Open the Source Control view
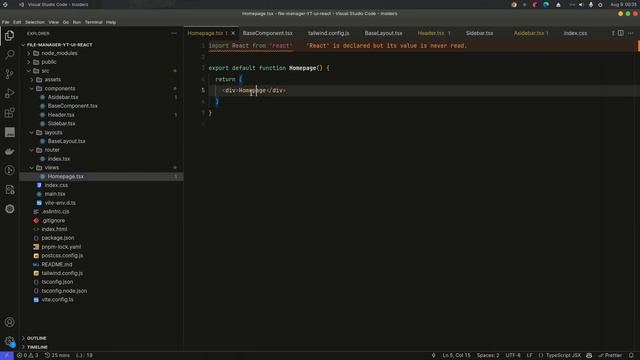 click(9, 74)
